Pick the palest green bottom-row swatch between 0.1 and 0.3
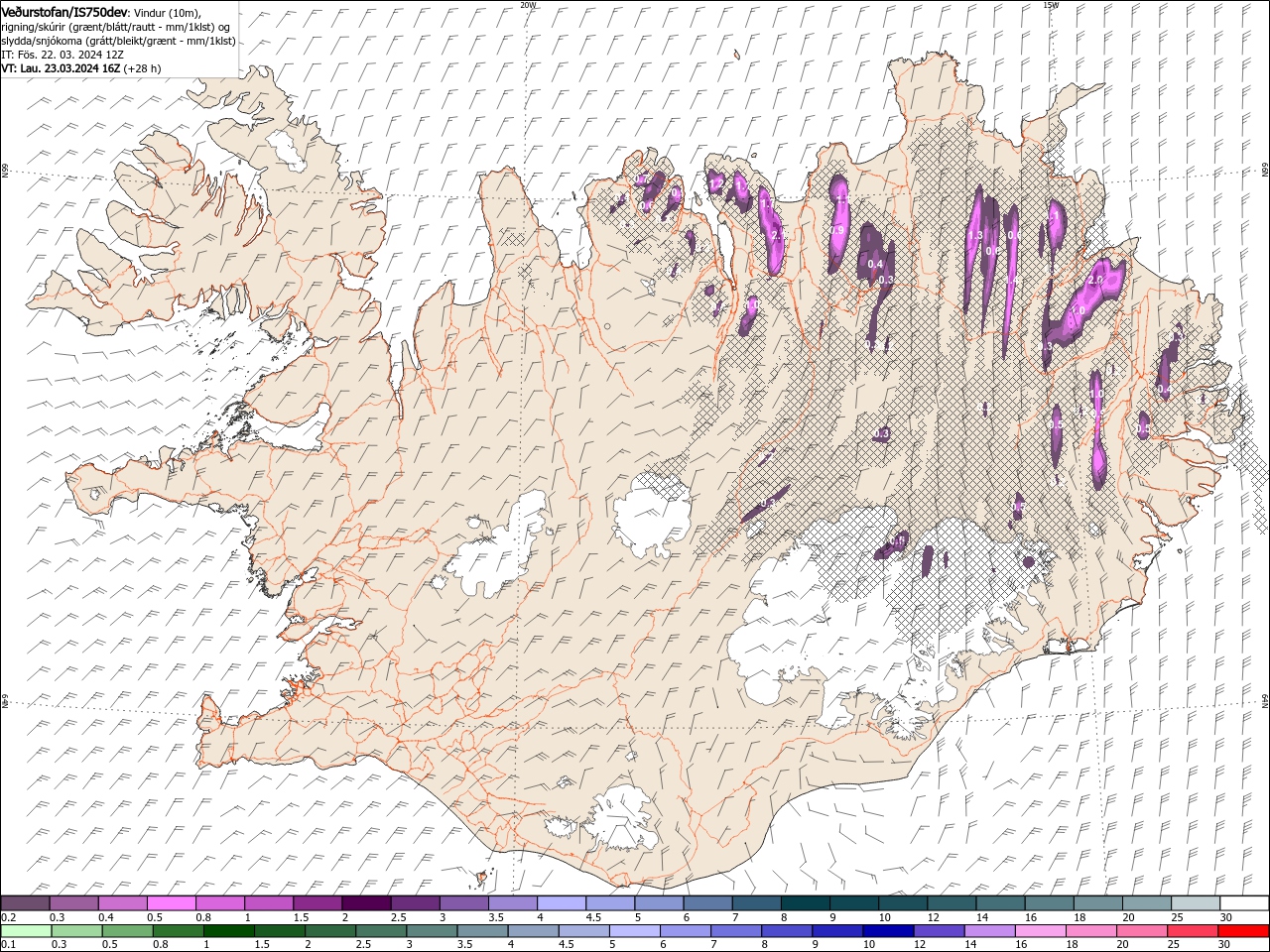The image size is (1270, 952). [x=26, y=931]
